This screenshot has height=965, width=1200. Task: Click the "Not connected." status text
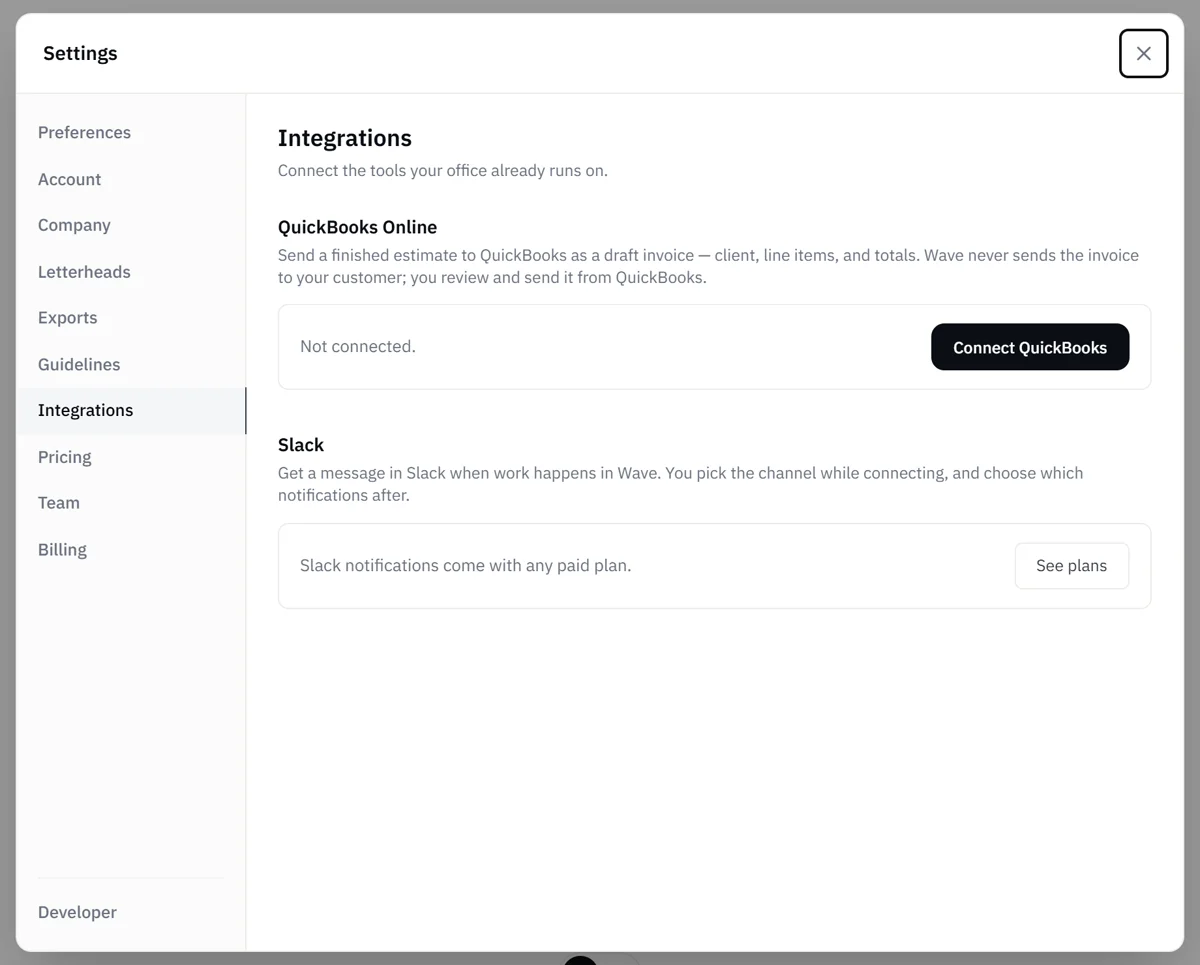pos(358,347)
